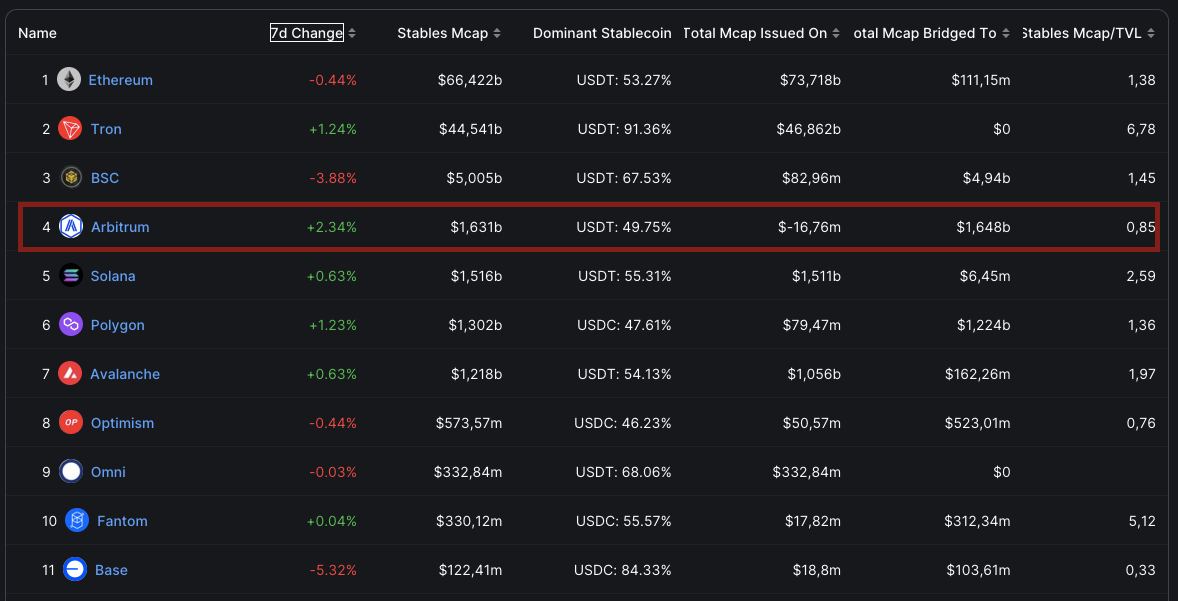
Task: Sort by Total Mcap Bridged To arrows
Action: click(x=1006, y=33)
